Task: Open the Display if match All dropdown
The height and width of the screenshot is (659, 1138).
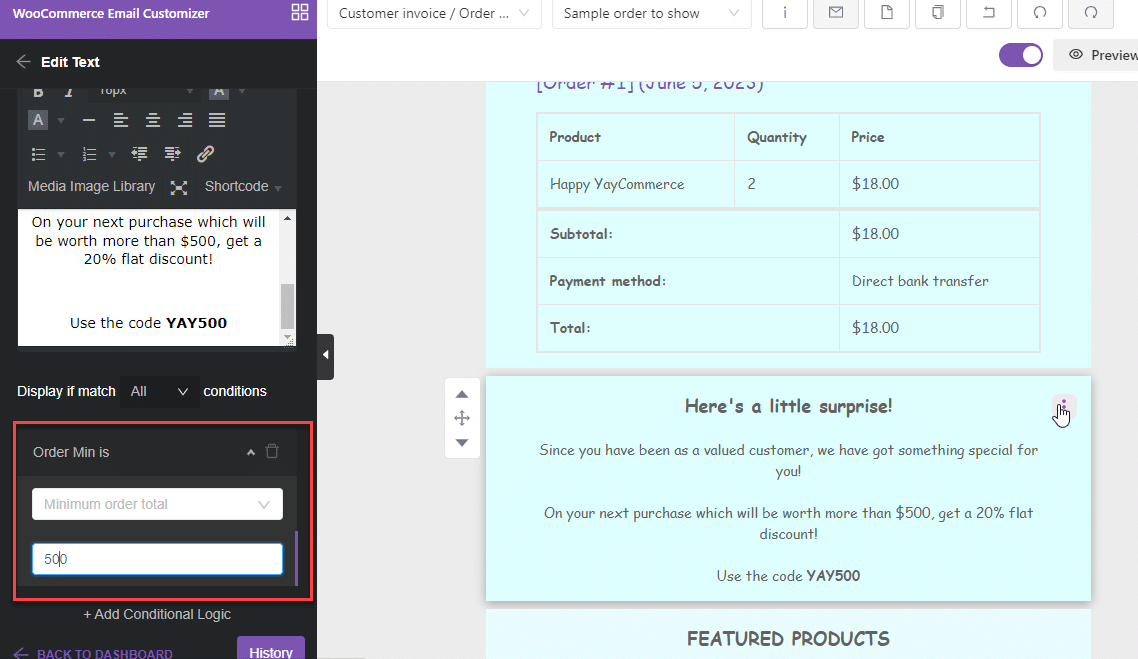Action: click(x=159, y=391)
